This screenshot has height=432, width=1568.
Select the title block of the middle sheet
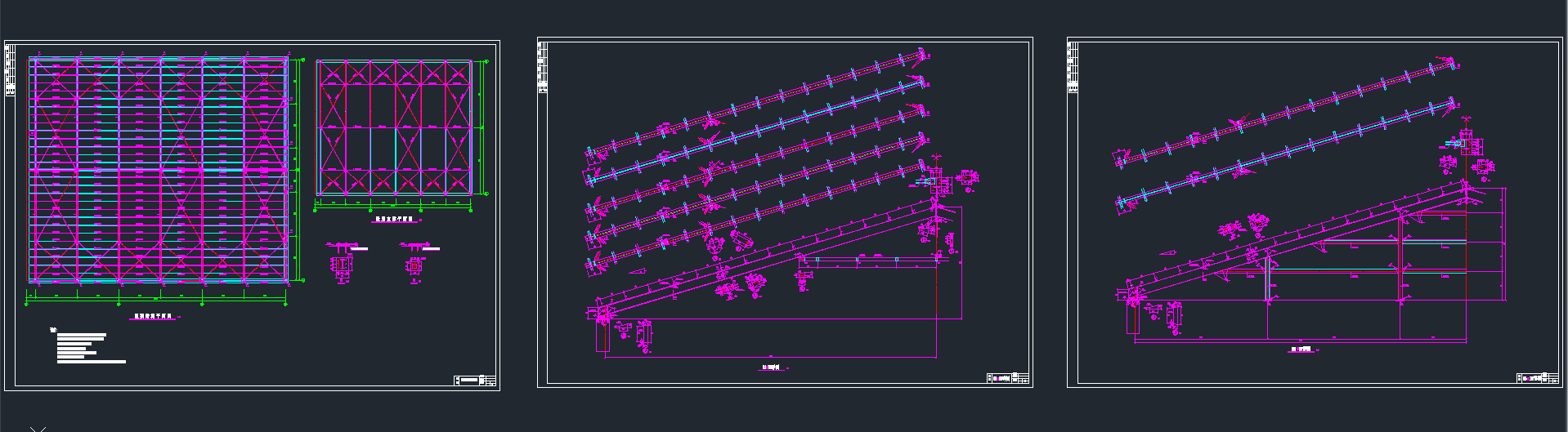1007,377
